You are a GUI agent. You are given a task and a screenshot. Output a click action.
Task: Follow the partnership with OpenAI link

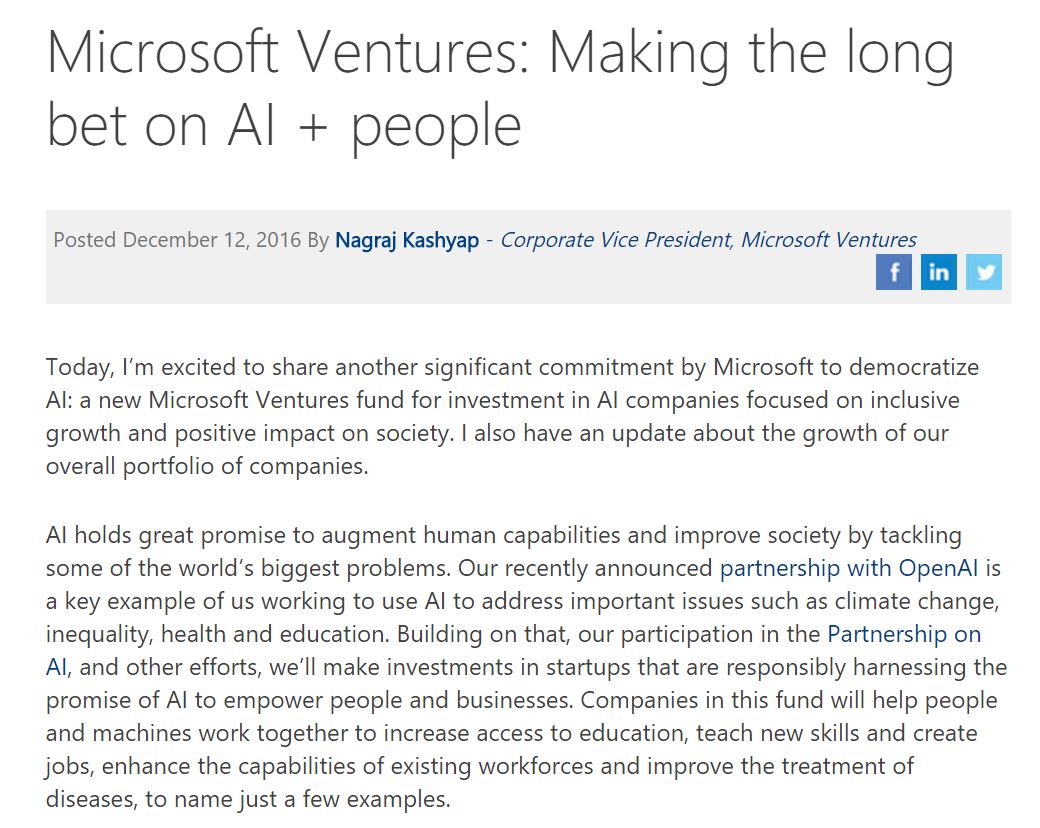[x=849, y=569]
